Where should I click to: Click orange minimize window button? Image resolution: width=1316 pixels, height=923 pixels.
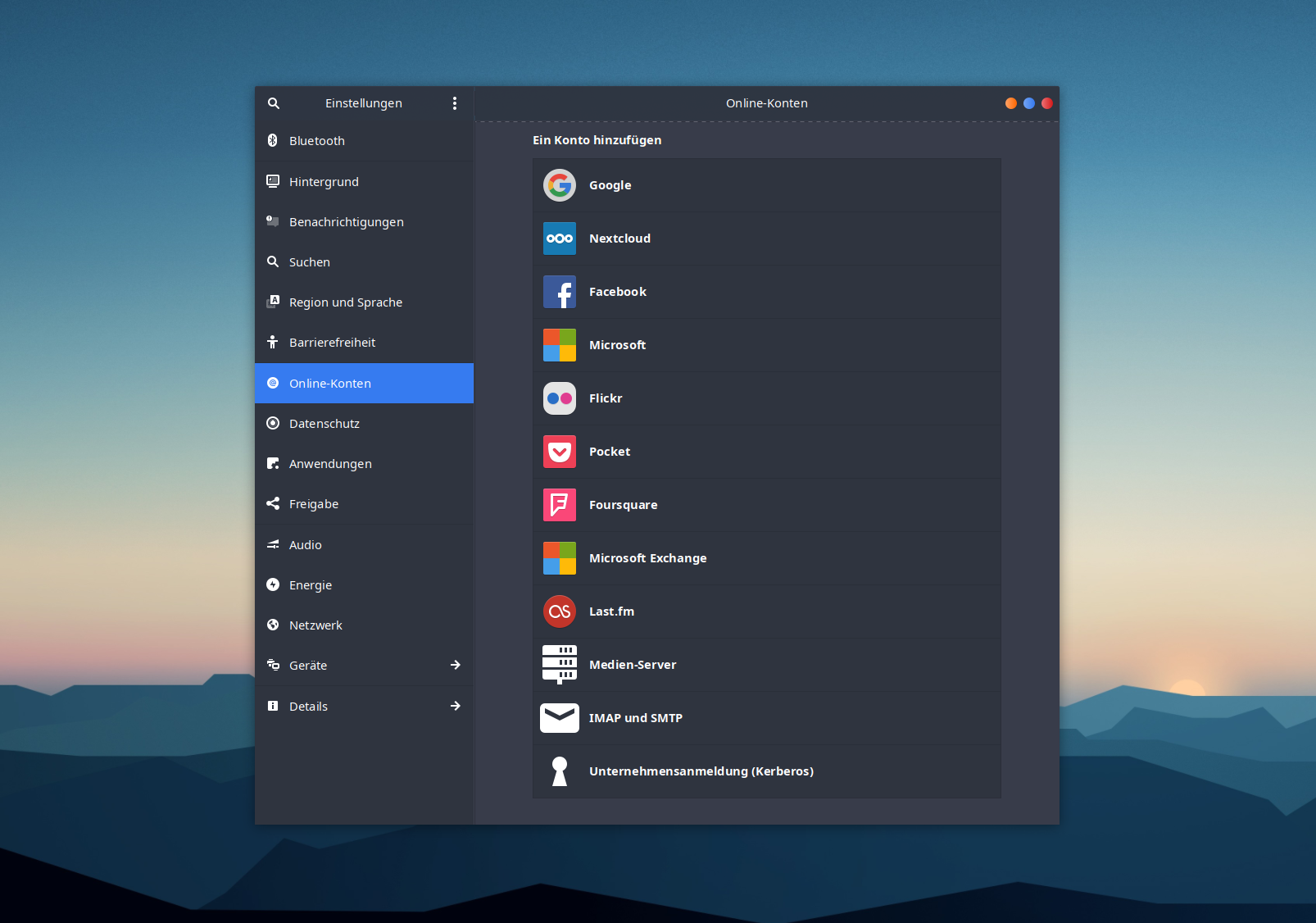1011,103
